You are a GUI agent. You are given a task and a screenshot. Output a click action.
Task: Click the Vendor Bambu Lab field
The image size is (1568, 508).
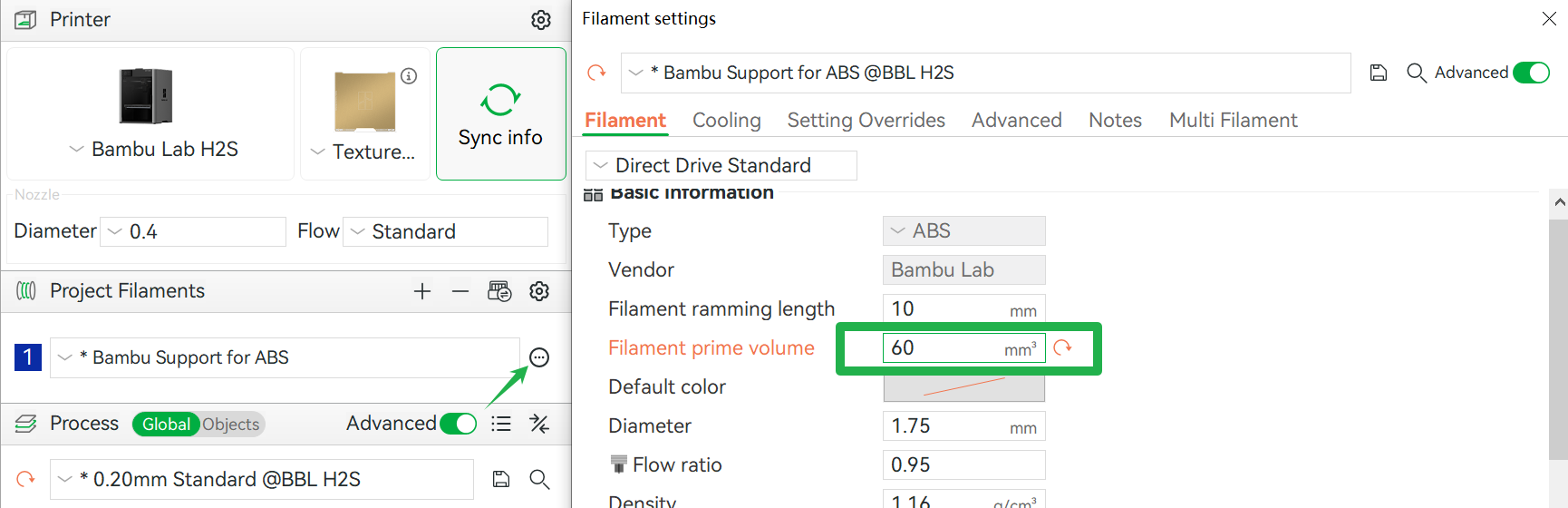click(963, 269)
